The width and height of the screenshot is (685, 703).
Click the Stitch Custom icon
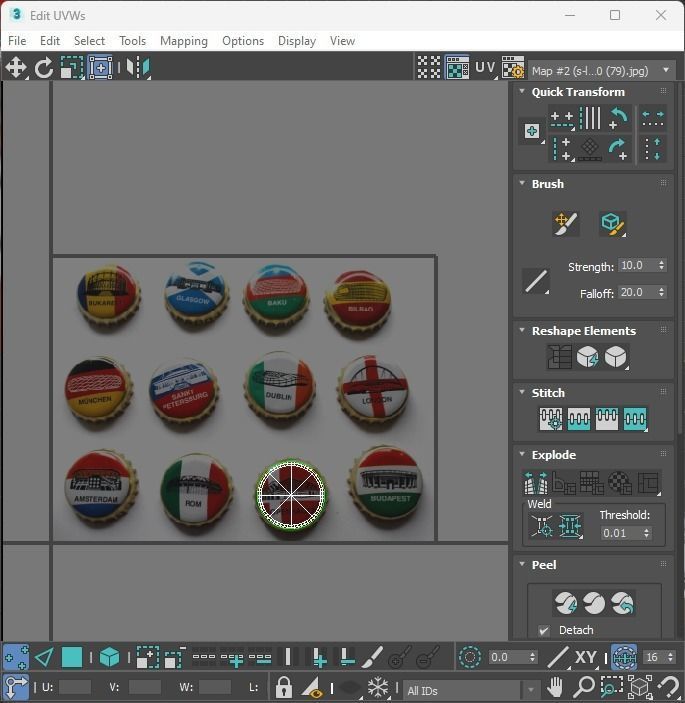[635, 419]
